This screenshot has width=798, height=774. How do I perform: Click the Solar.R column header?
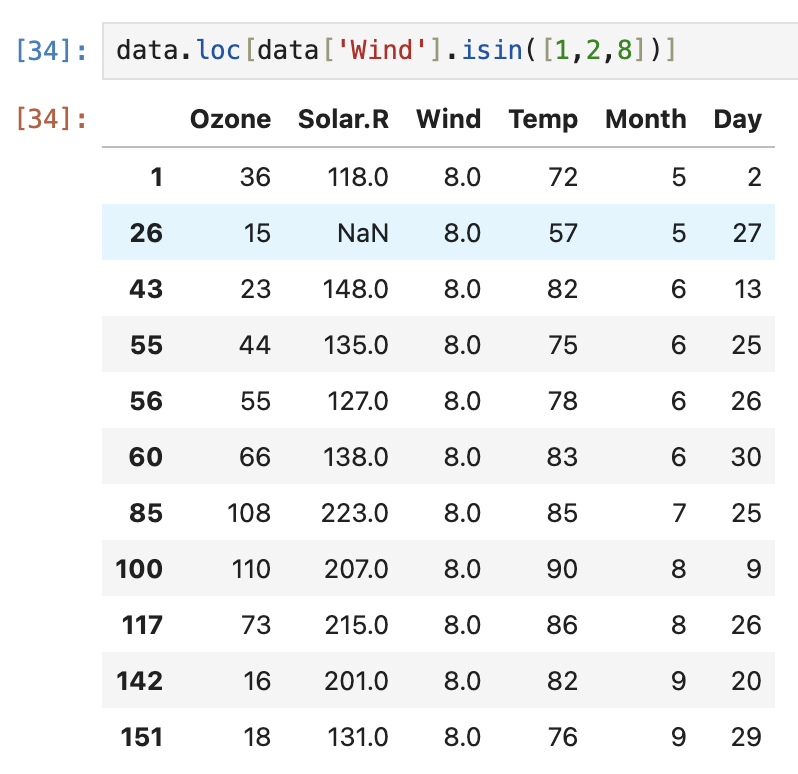click(x=344, y=119)
